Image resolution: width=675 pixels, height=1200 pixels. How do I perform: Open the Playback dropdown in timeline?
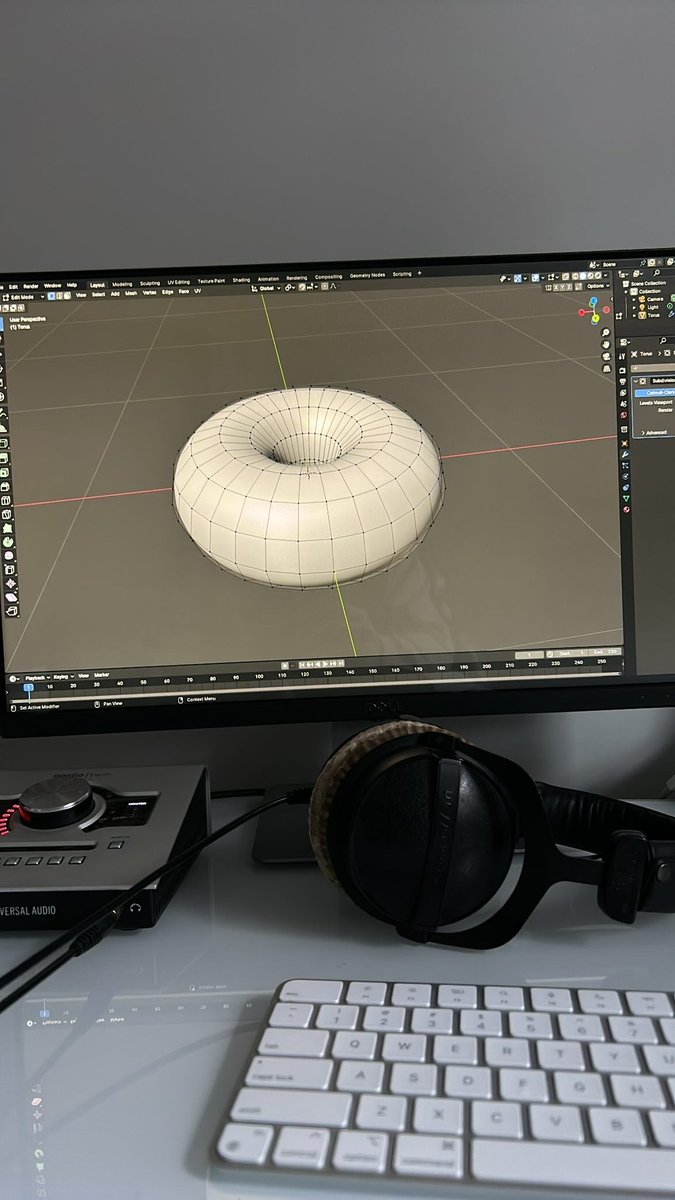[38, 678]
